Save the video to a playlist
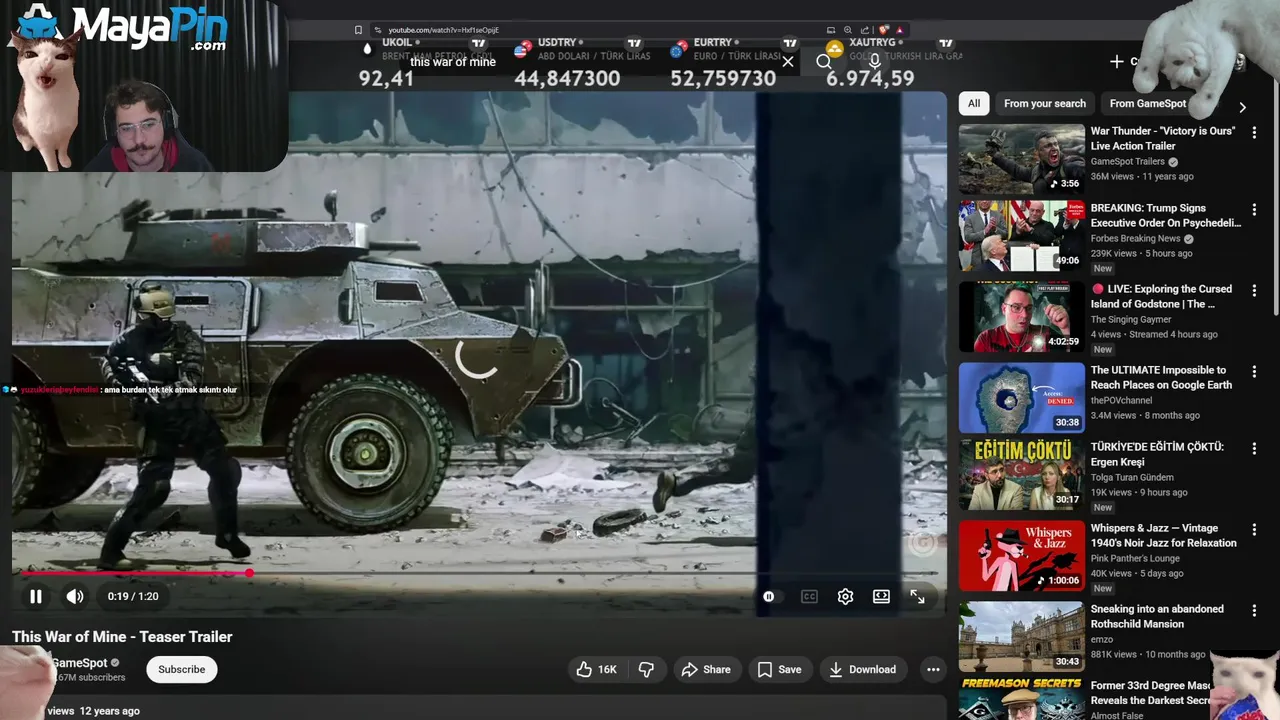The image size is (1280, 720). coord(779,669)
